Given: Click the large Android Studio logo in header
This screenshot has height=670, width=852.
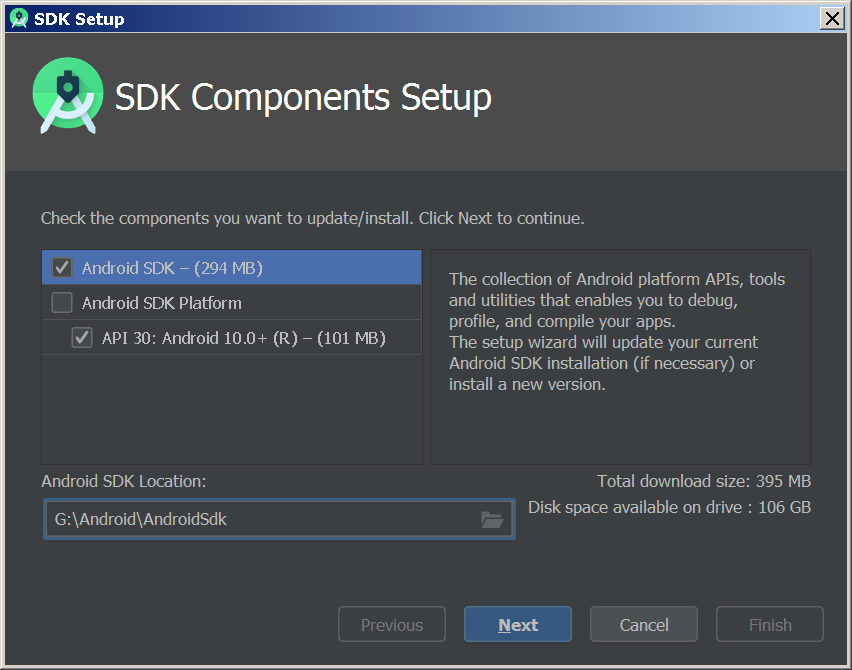Looking at the screenshot, I should tap(68, 96).
